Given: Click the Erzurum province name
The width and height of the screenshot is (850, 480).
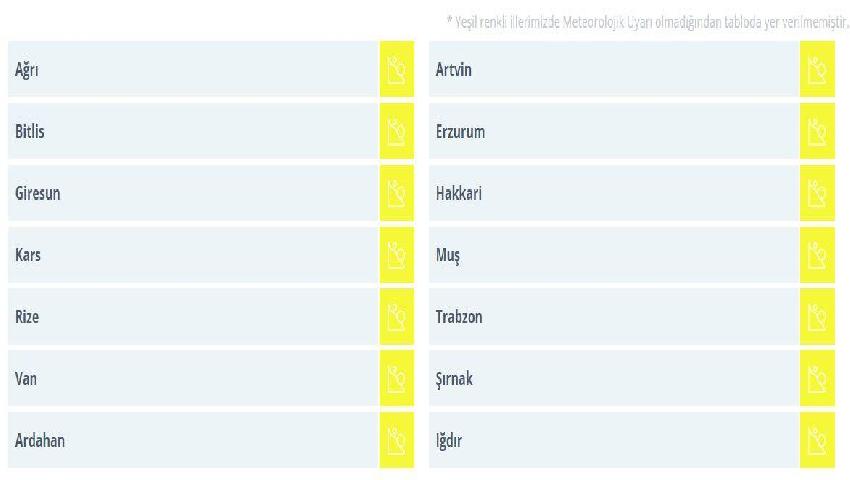Looking at the screenshot, I should (x=460, y=131).
